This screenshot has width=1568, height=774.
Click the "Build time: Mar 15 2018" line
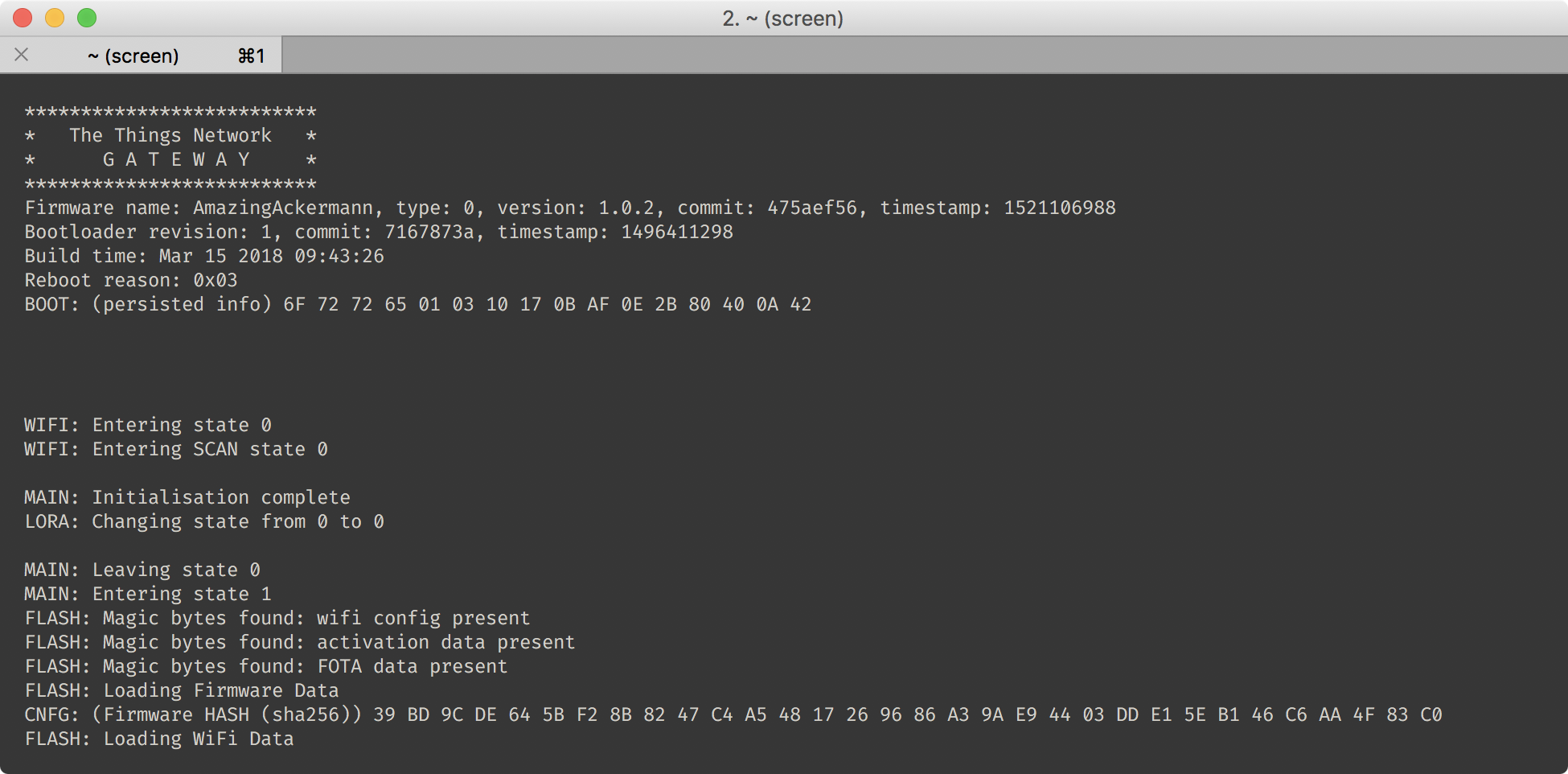203,256
